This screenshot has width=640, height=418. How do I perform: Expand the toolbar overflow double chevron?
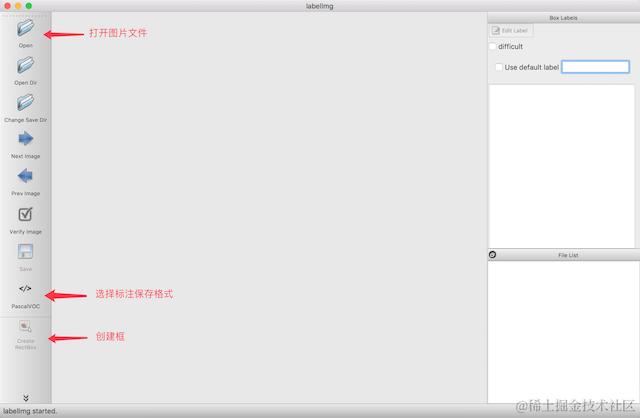tap(26, 398)
